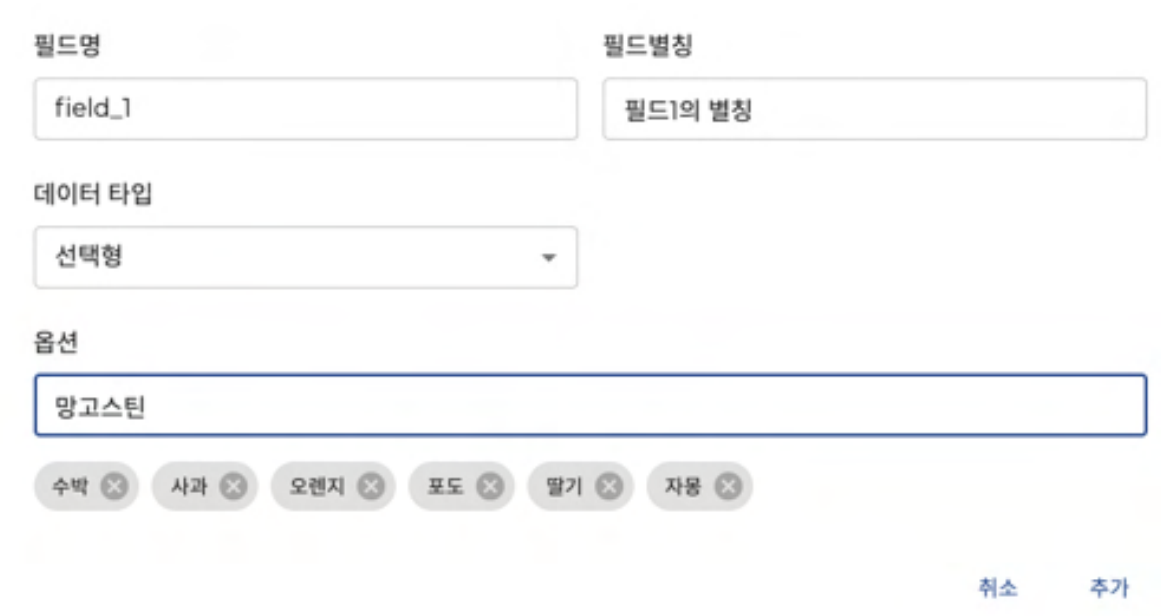Viewport: 1161px width, 616px height.
Task: Delete the 사과 chip using its X icon
Action: 233,487
